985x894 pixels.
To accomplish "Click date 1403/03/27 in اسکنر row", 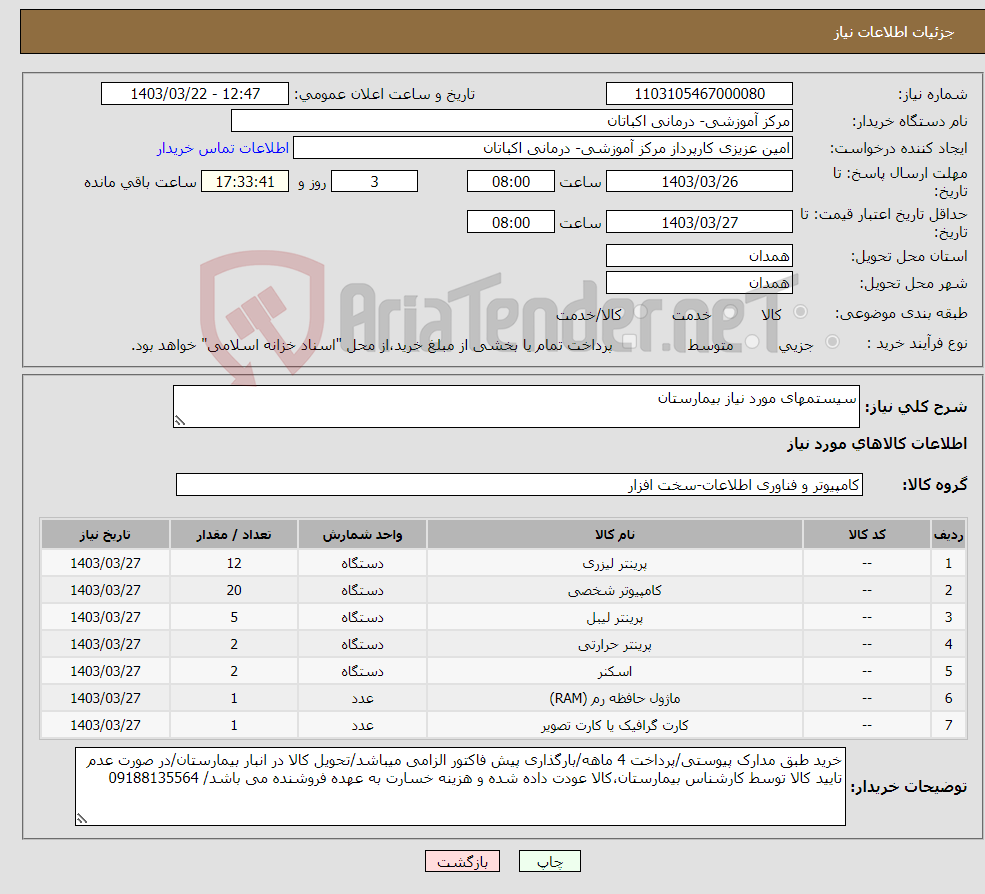I will click(x=106, y=672).
